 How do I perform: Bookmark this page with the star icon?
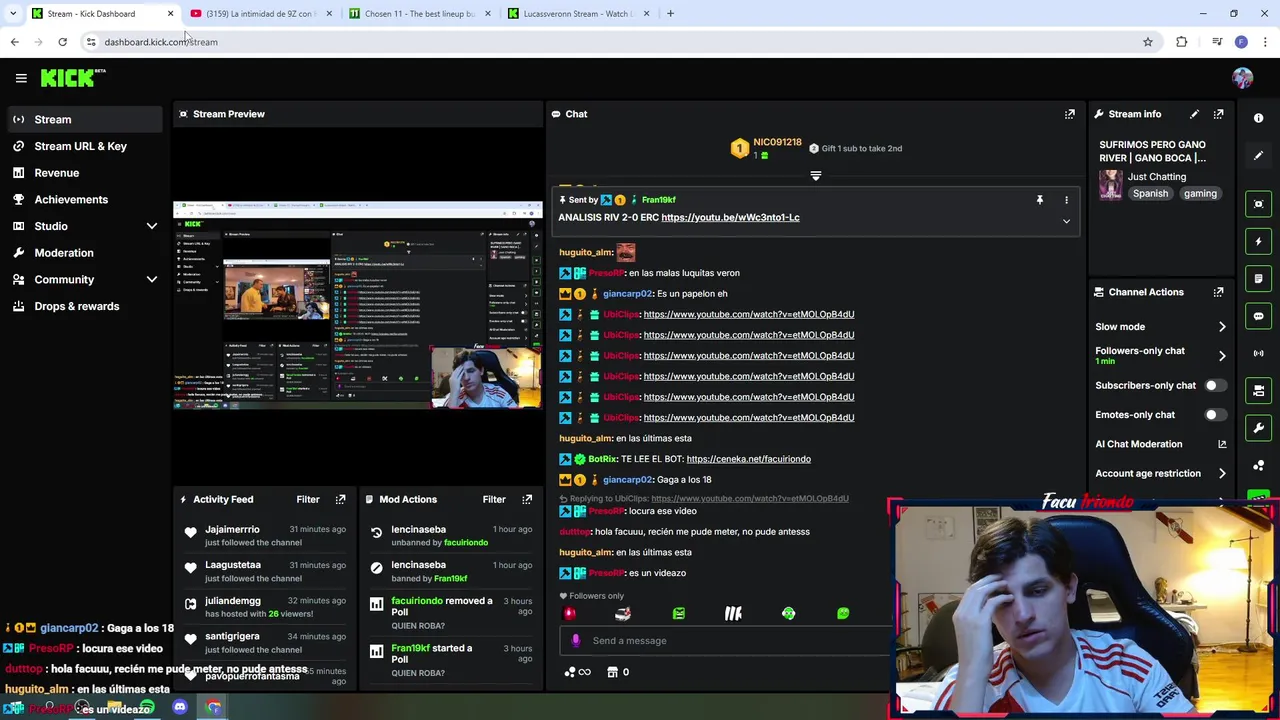point(1148,42)
